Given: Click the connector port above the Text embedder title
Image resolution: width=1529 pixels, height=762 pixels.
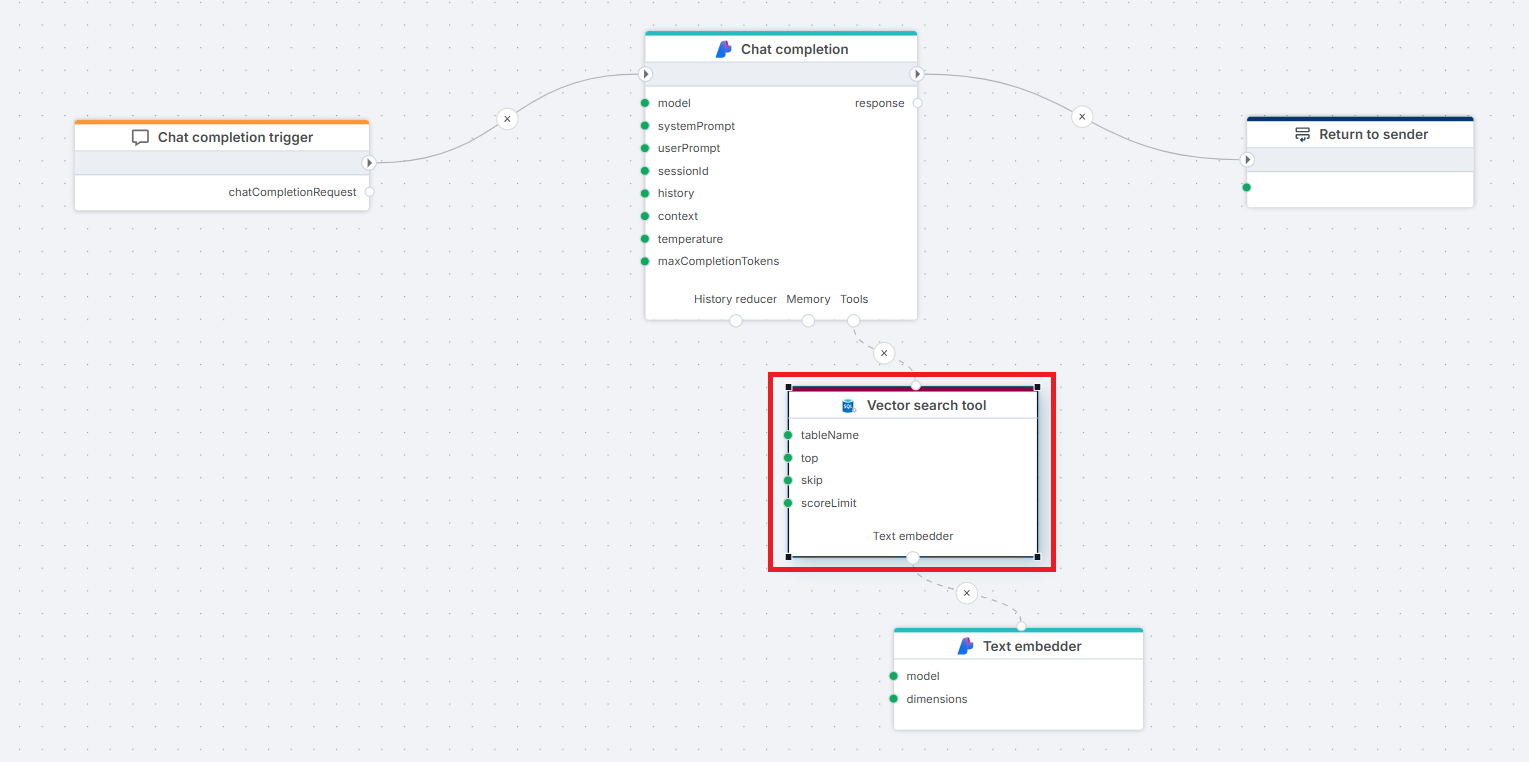Looking at the screenshot, I should click(x=1021, y=627).
